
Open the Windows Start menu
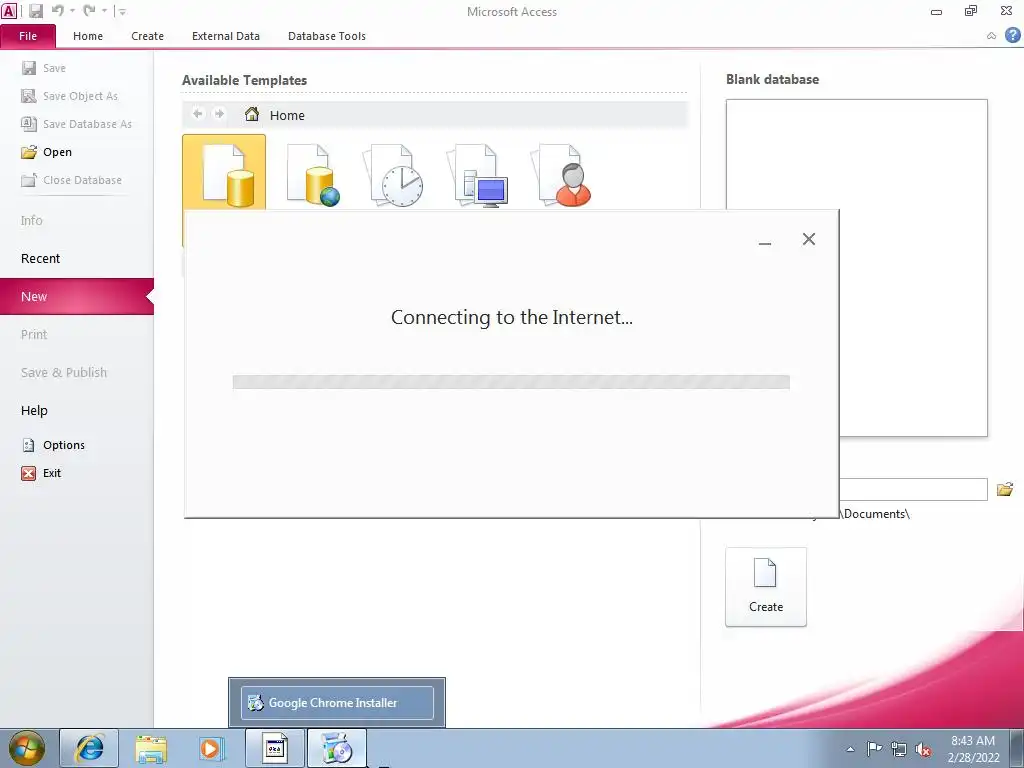point(26,748)
